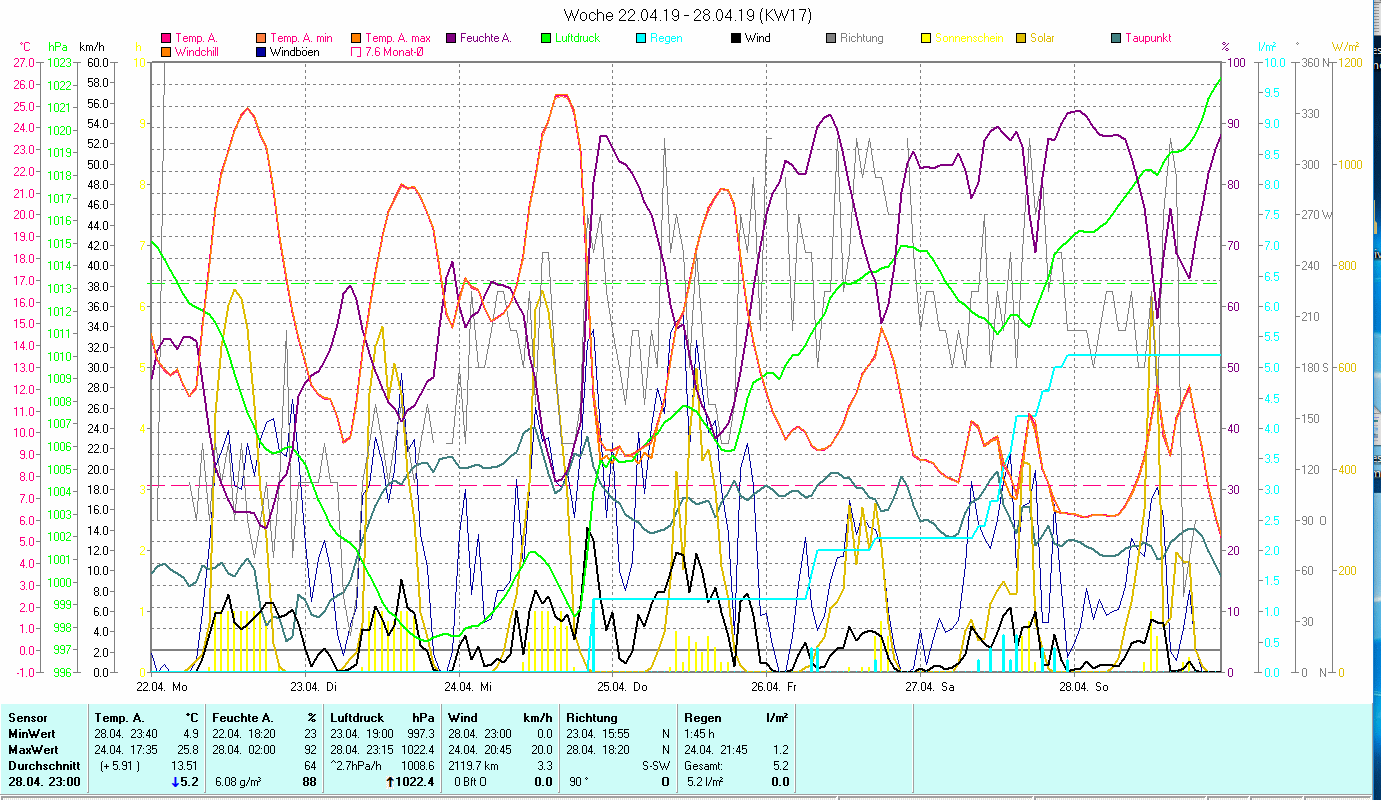
Task: Click the average pressure value 1008.6
Action: point(417,766)
